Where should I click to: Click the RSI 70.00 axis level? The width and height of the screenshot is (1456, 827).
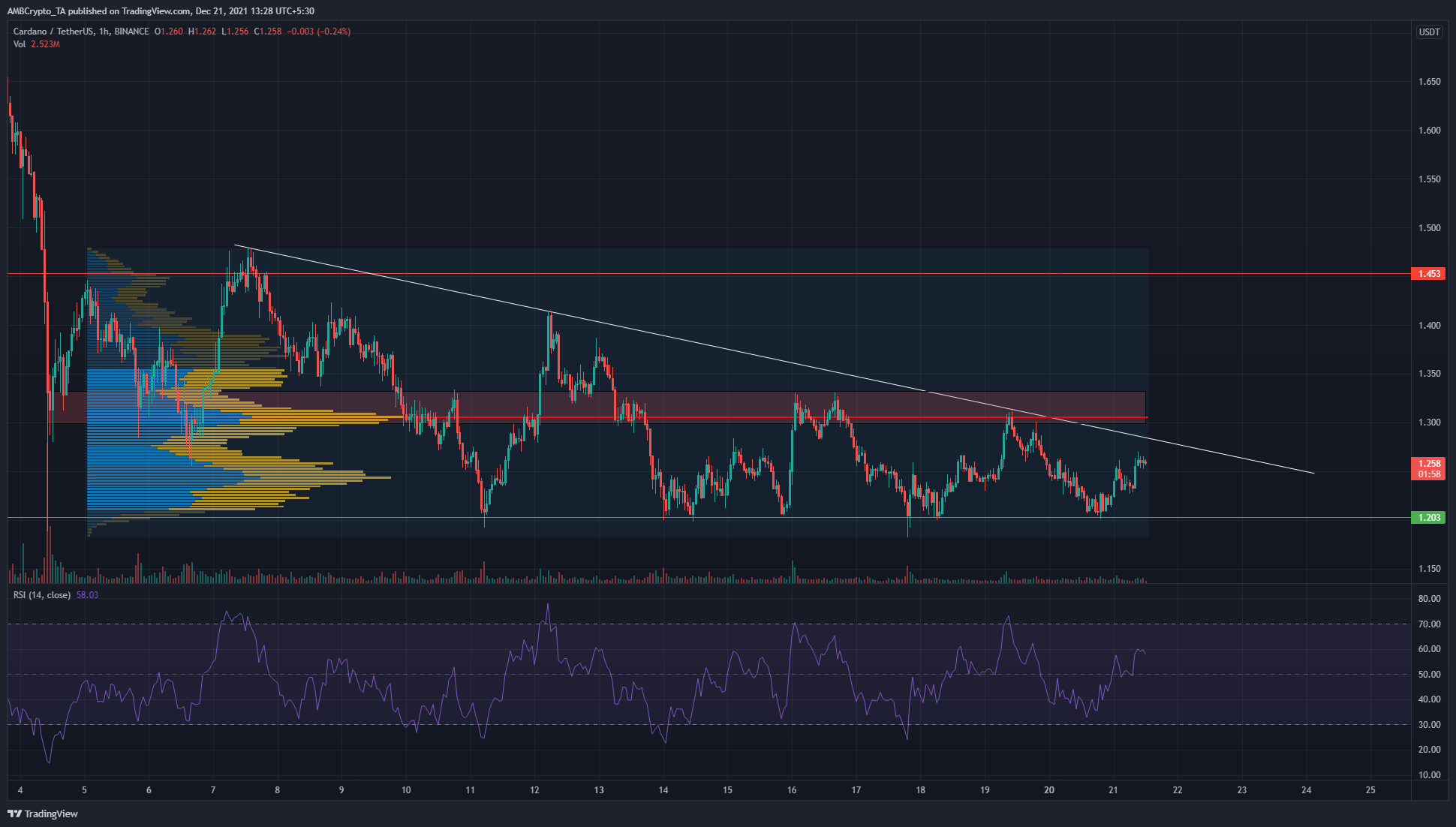coord(1429,624)
